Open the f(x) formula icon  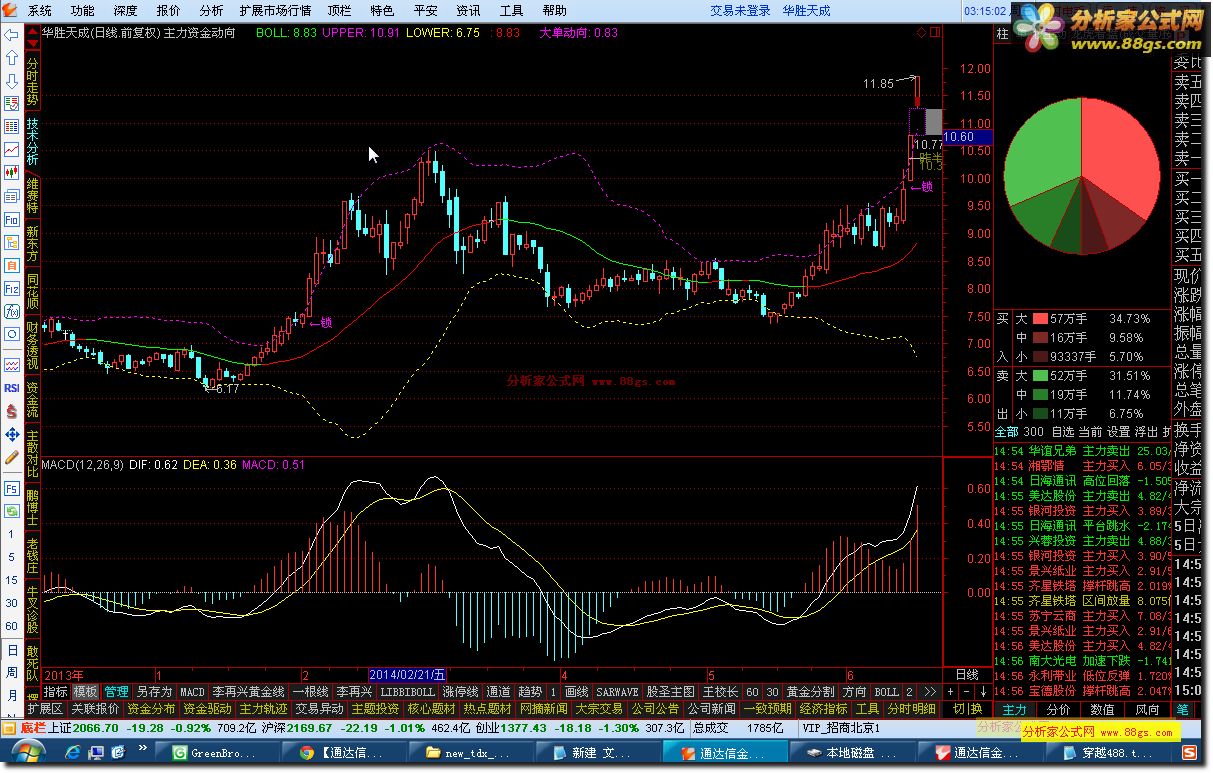[x=11, y=312]
